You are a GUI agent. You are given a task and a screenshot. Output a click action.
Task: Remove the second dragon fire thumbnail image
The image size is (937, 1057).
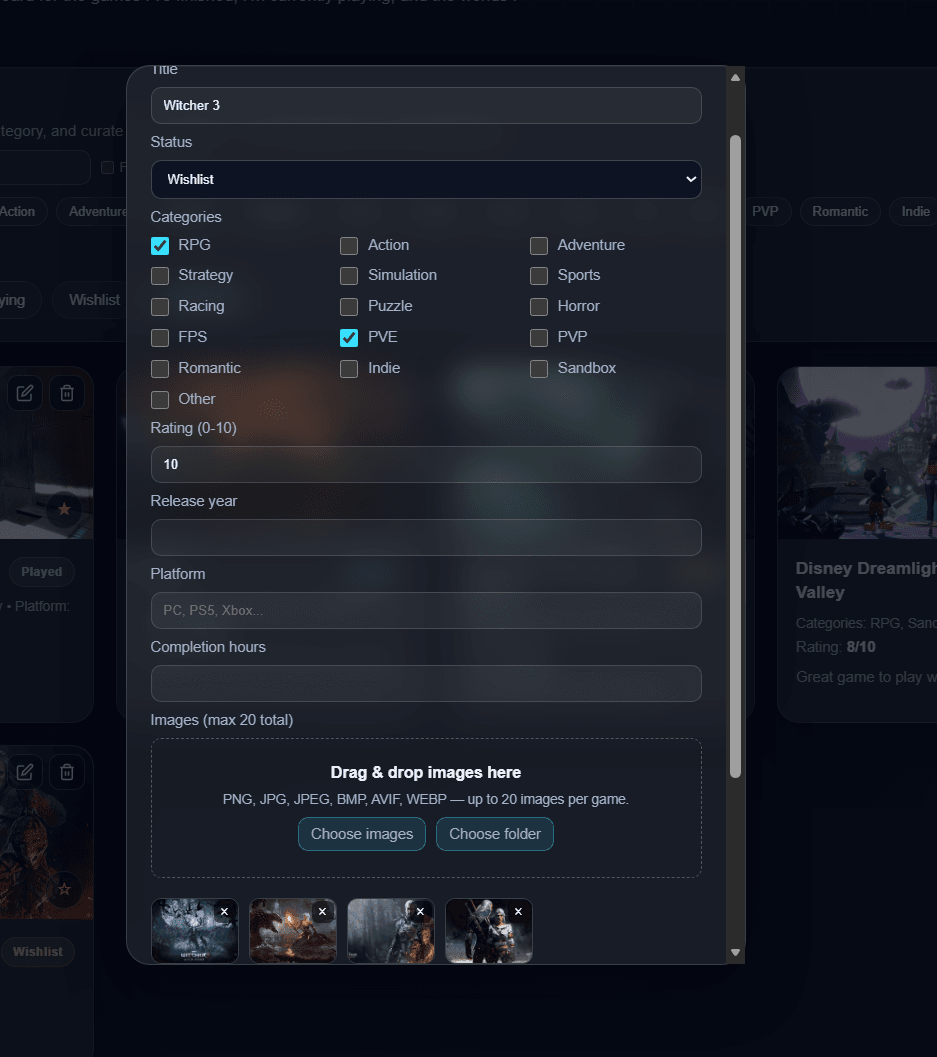[x=322, y=911]
